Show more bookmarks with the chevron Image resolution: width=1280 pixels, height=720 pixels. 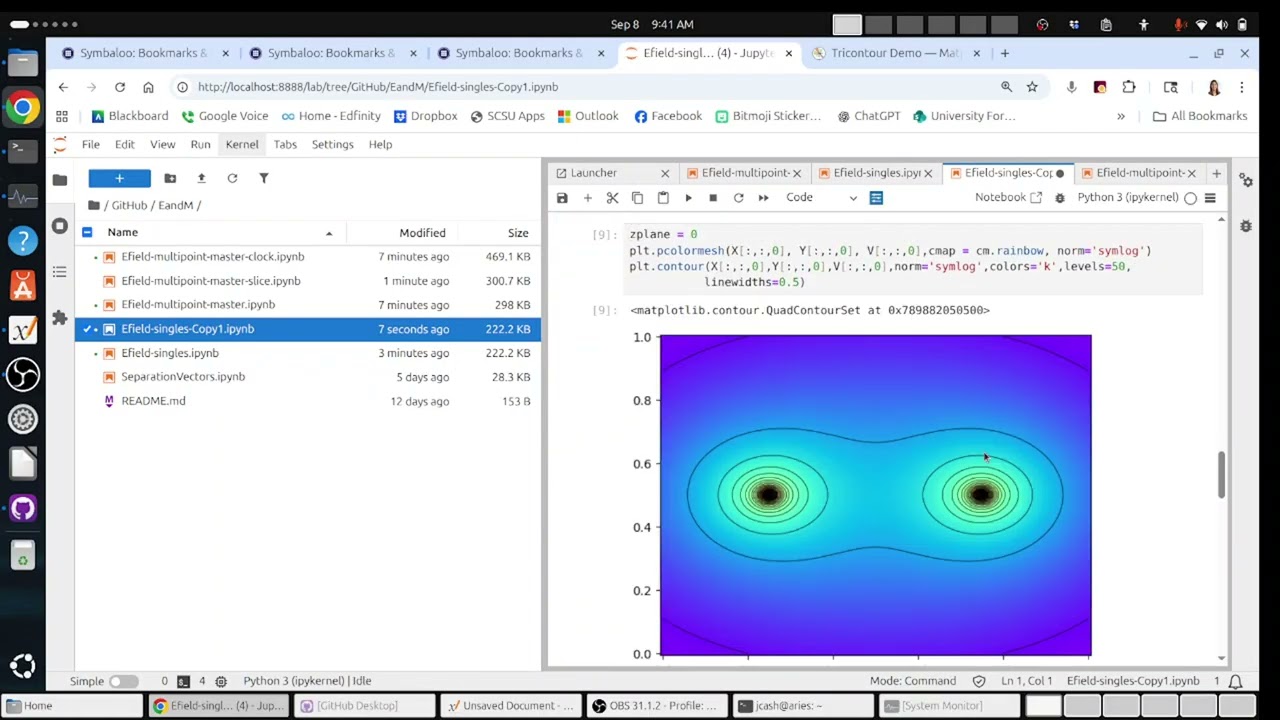[x=1120, y=116]
